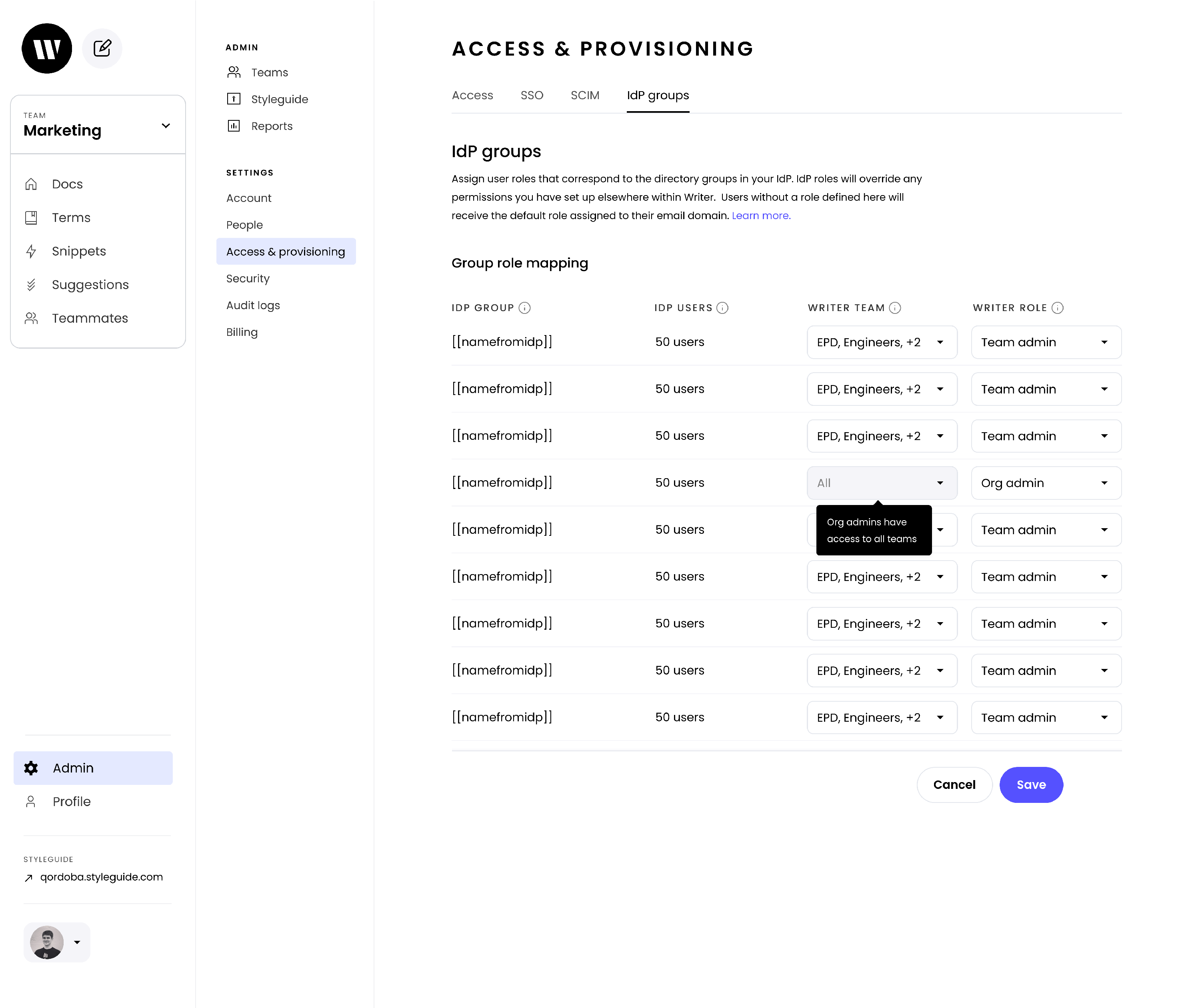The width and height of the screenshot is (1200, 1008).
Task: Click the Terms book icon
Action: tap(31, 218)
